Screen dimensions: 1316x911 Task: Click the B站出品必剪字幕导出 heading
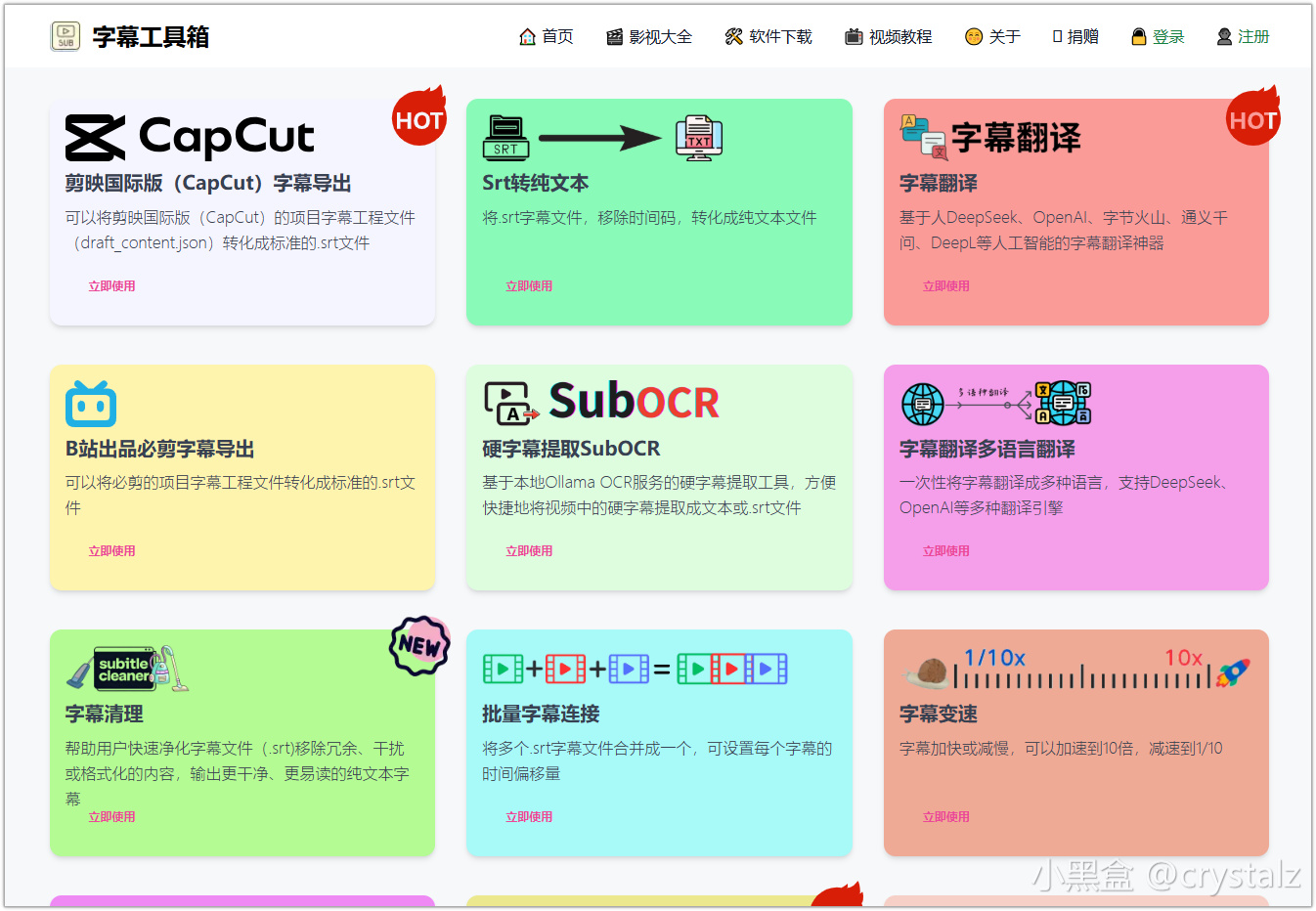click(160, 449)
